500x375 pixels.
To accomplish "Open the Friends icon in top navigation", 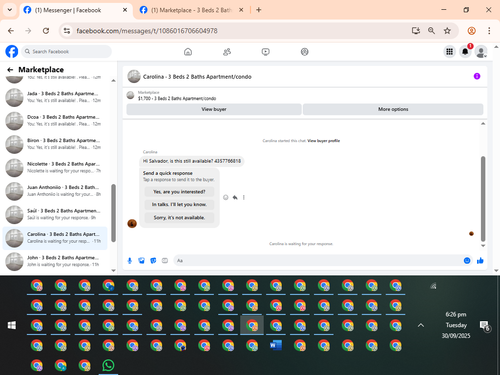I will coord(227,52).
